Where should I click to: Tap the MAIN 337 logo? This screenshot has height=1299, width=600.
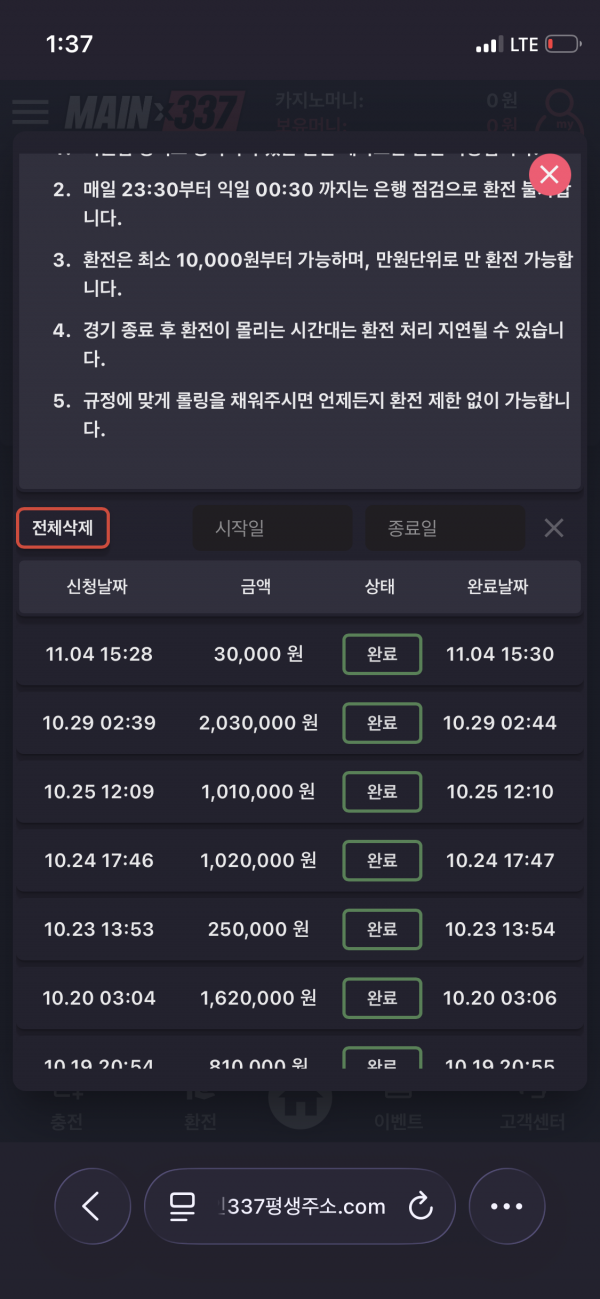point(155,111)
